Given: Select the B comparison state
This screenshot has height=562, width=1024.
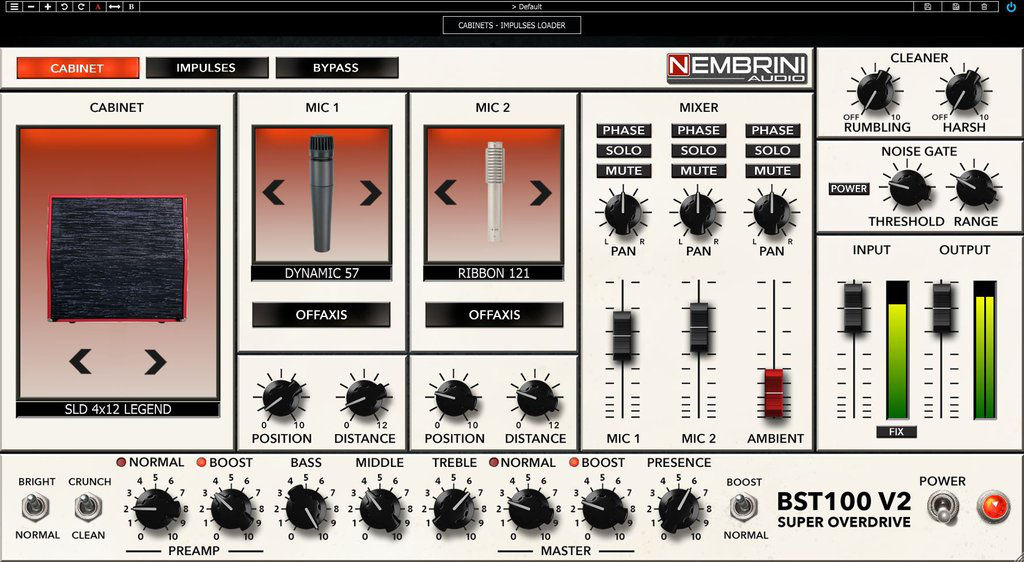Looking at the screenshot, I should click(131, 7).
